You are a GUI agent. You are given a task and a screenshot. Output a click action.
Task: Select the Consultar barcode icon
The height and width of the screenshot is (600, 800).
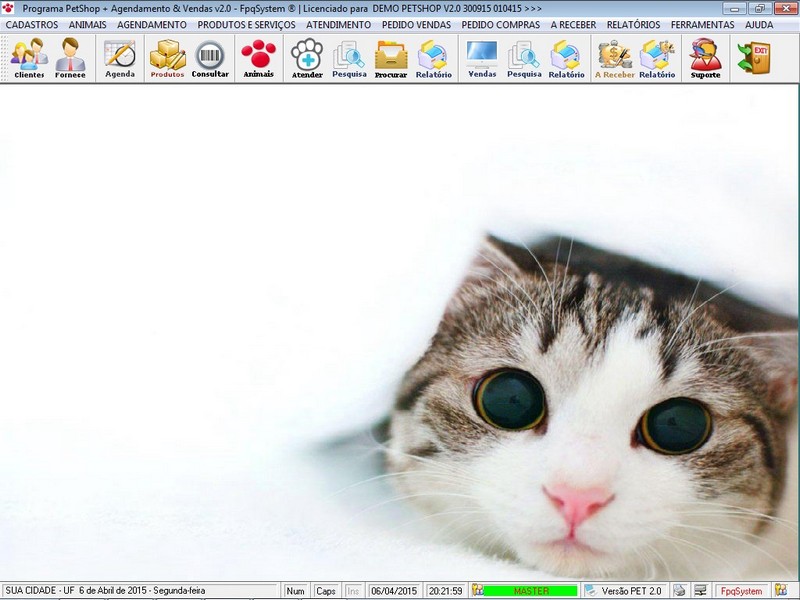(x=210, y=58)
